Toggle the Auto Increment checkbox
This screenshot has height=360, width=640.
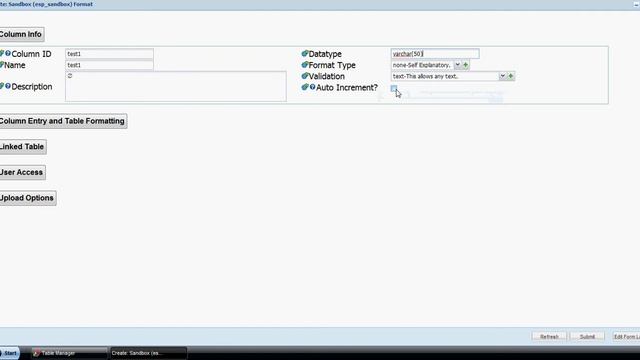pos(393,88)
